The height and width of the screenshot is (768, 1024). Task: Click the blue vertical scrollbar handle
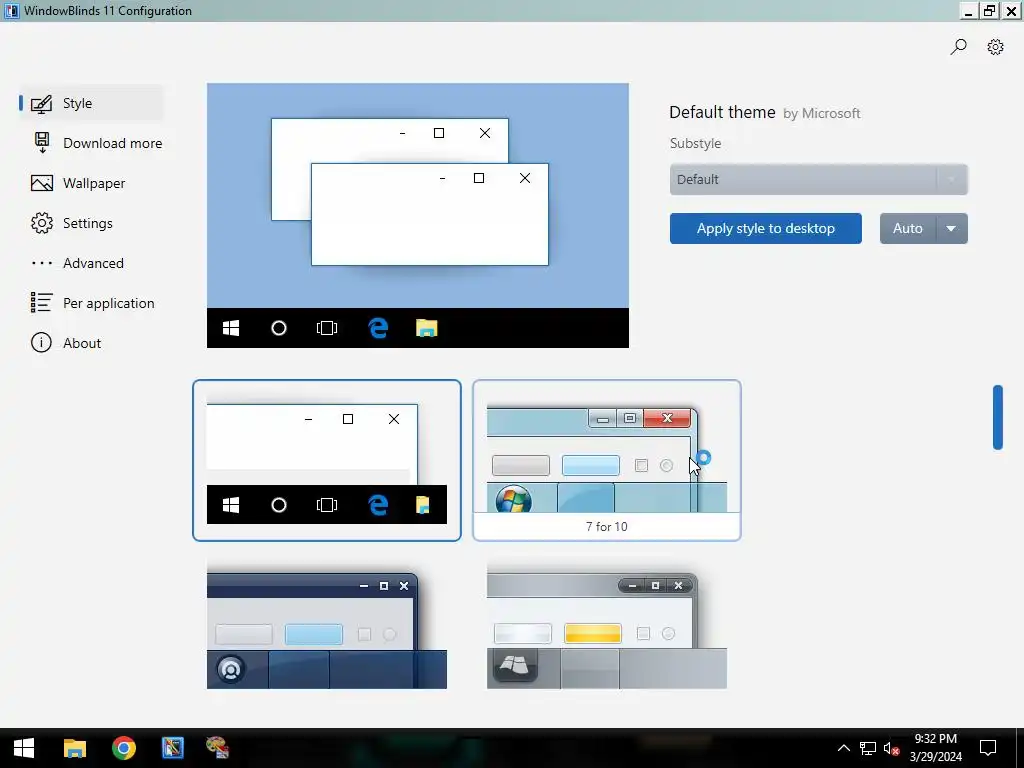coord(997,417)
